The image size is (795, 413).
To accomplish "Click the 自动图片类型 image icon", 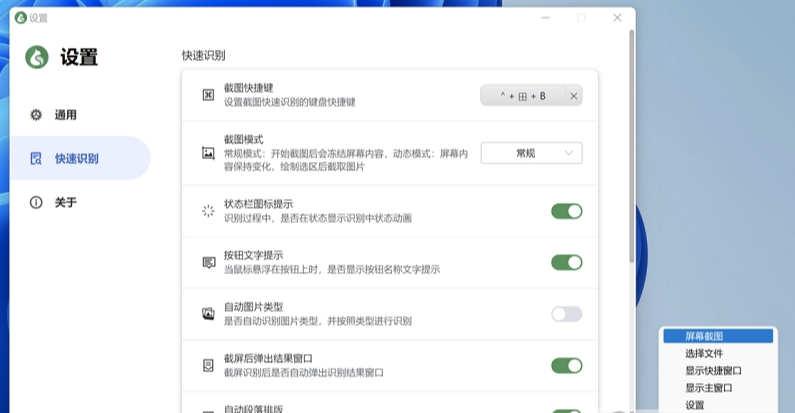I will tap(208, 314).
